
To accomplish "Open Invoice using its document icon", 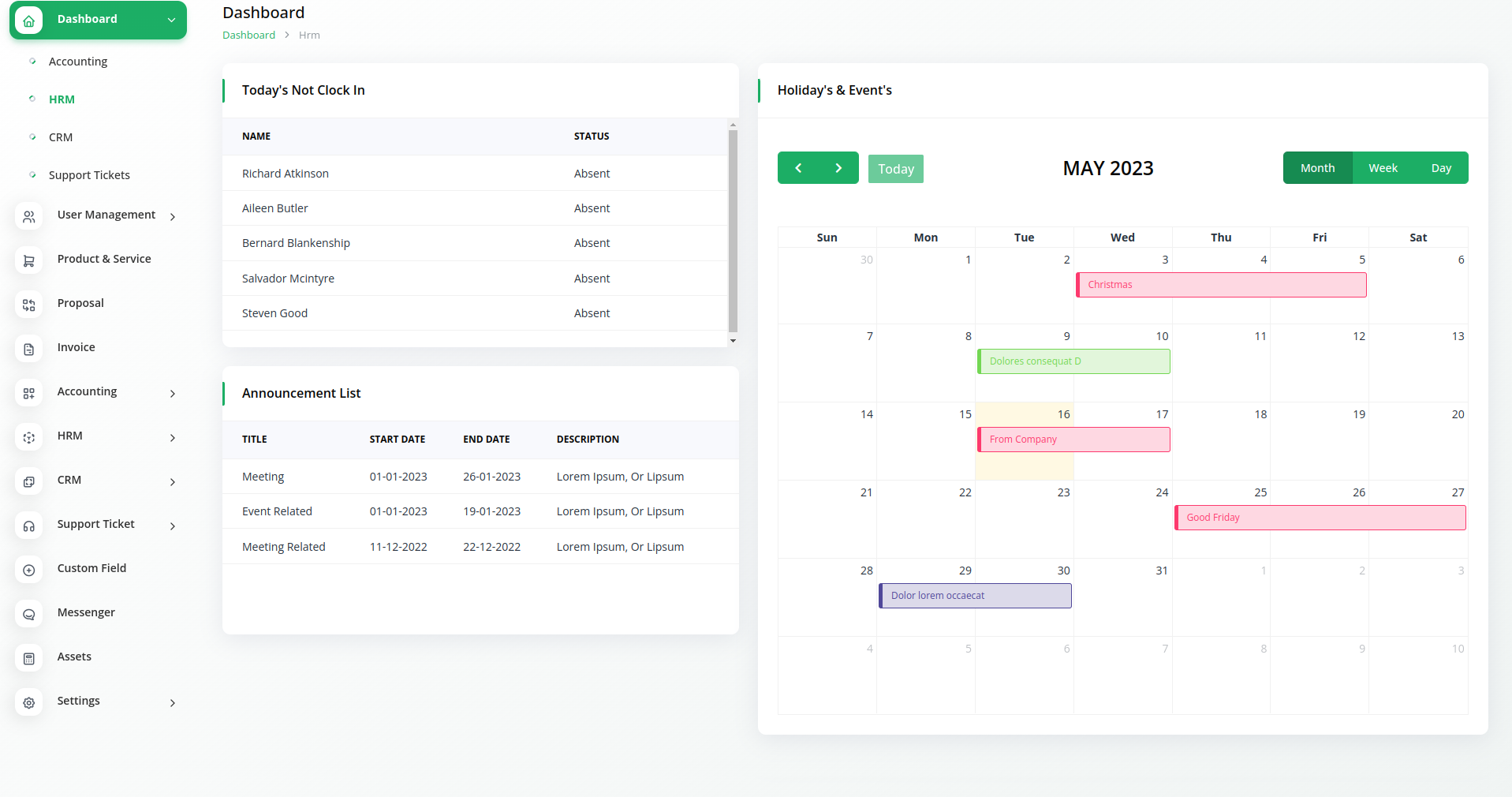I will tap(29, 349).
